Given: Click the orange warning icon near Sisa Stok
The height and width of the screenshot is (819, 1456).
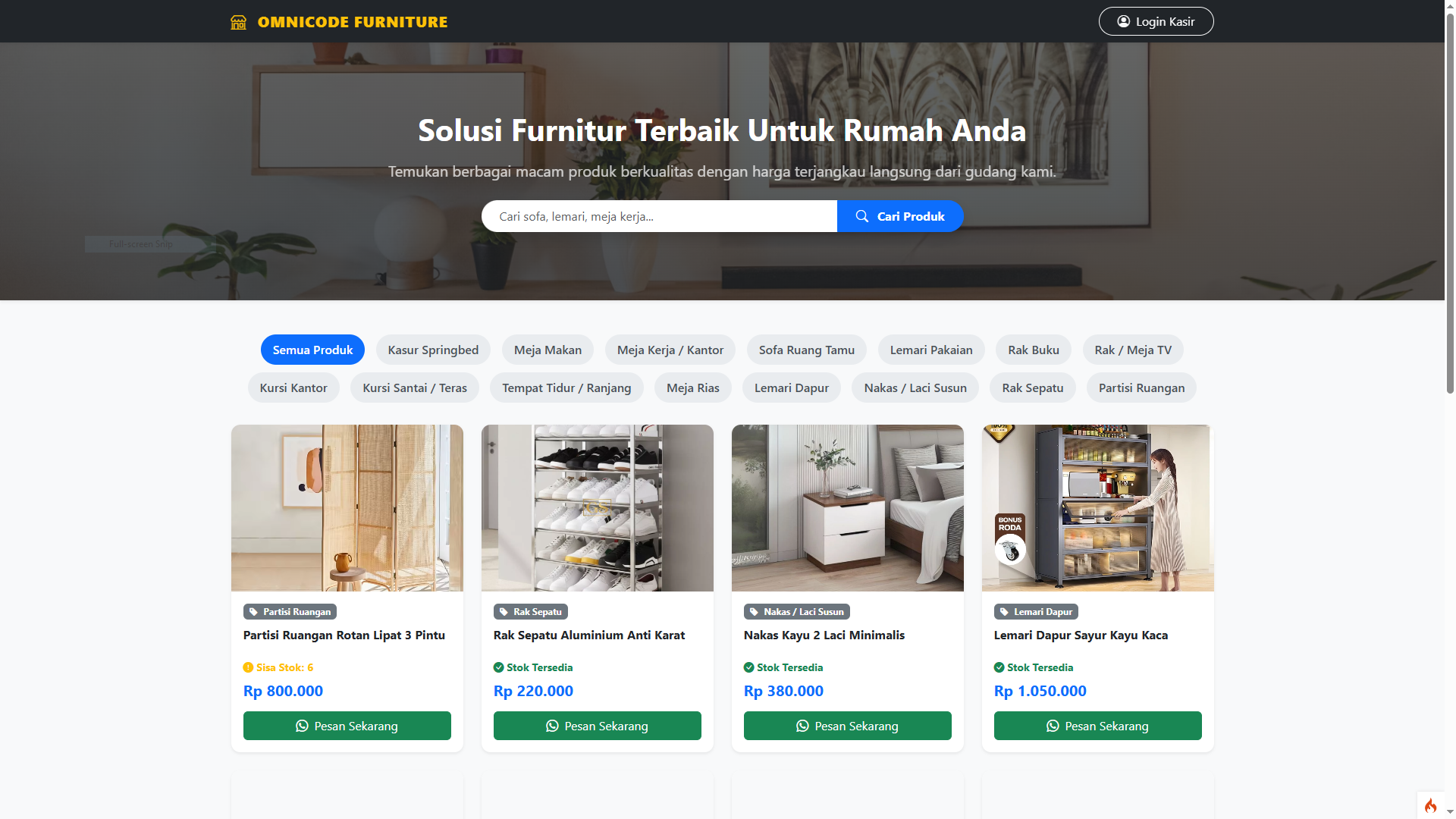Looking at the screenshot, I should (x=248, y=667).
